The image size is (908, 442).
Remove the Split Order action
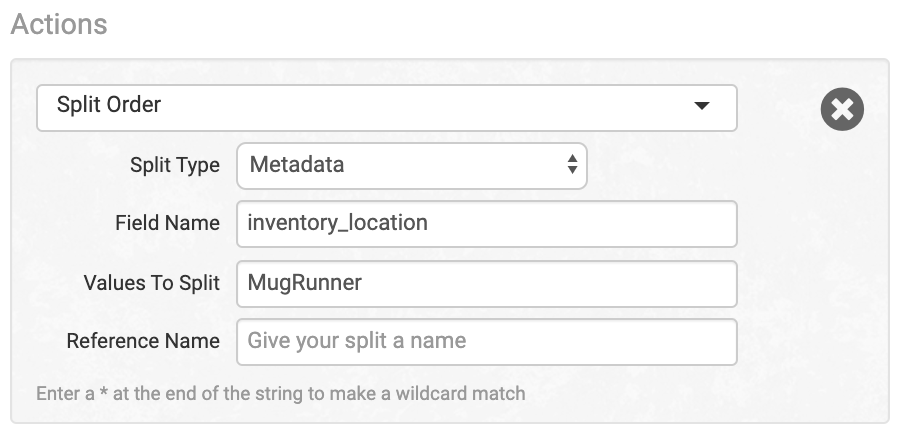point(842,109)
